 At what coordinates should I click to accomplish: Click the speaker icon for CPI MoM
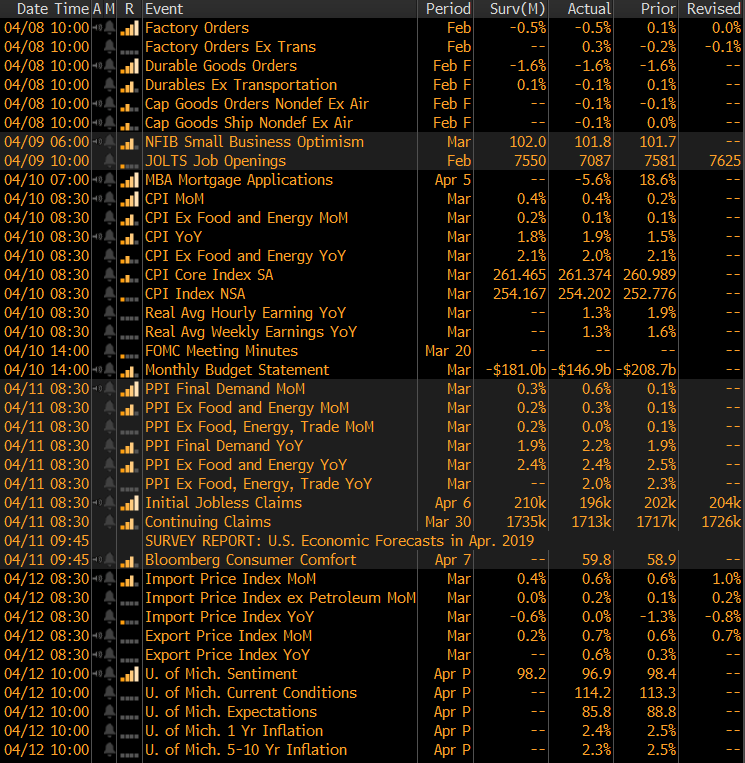coord(96,199)
